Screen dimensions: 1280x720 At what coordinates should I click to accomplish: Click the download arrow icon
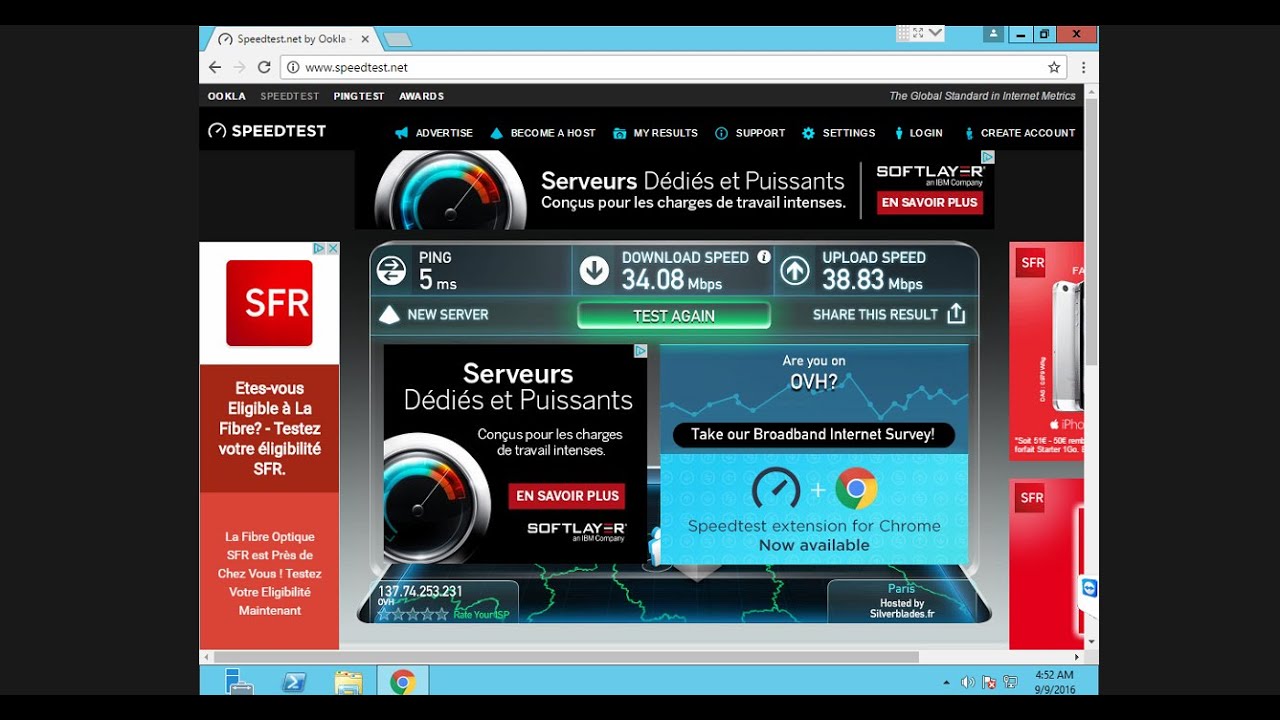coord(594,271)
